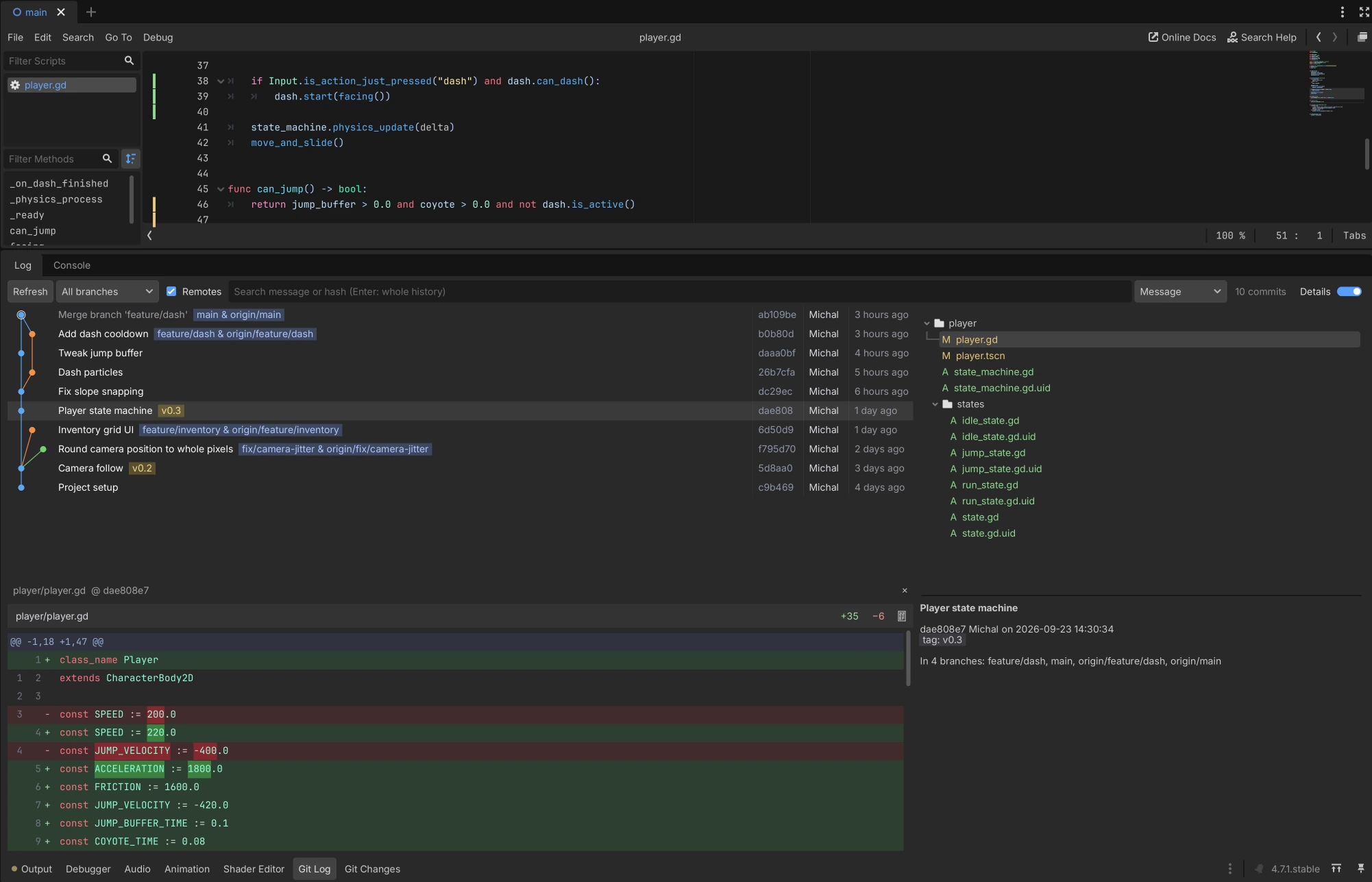Open the File menu

pyautogui.click(x=15, y=38)
